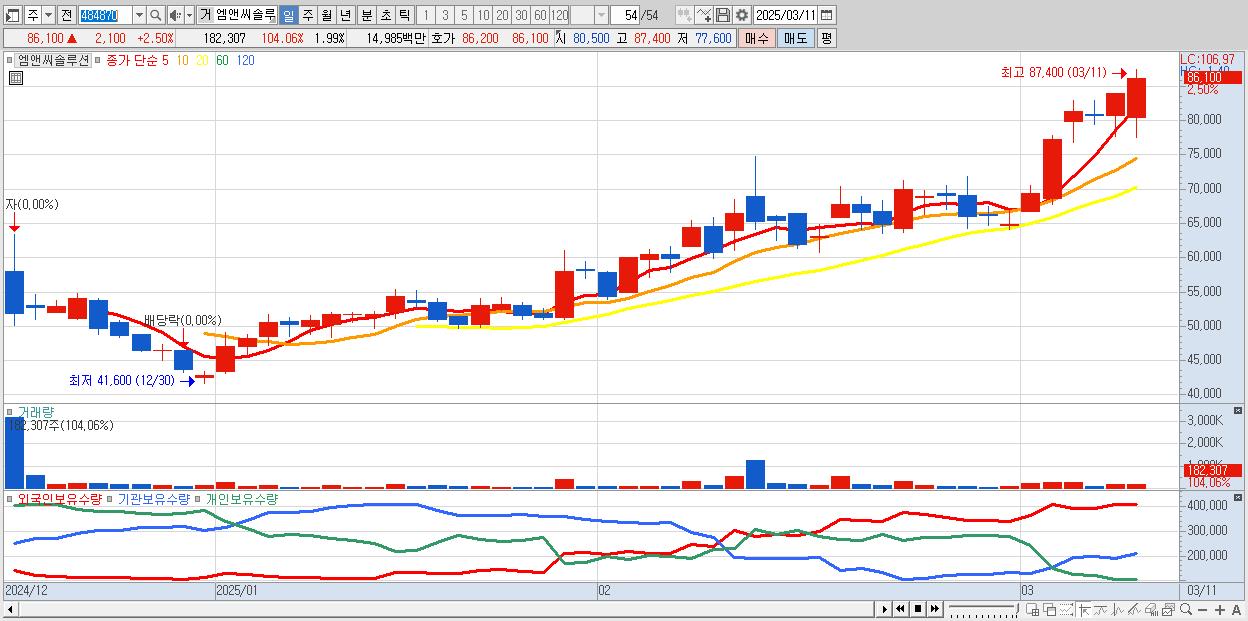Click the 외국인보유수량 indicator label
Image resolution: width=1248 pixels, height=621 pixels.
59,498
